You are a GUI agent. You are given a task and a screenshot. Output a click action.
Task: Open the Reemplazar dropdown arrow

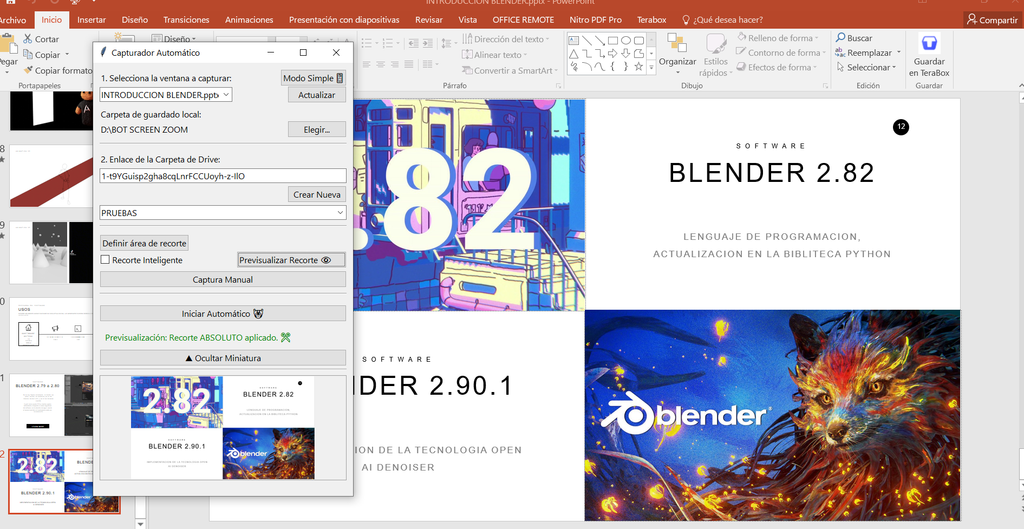pos(899,53)
